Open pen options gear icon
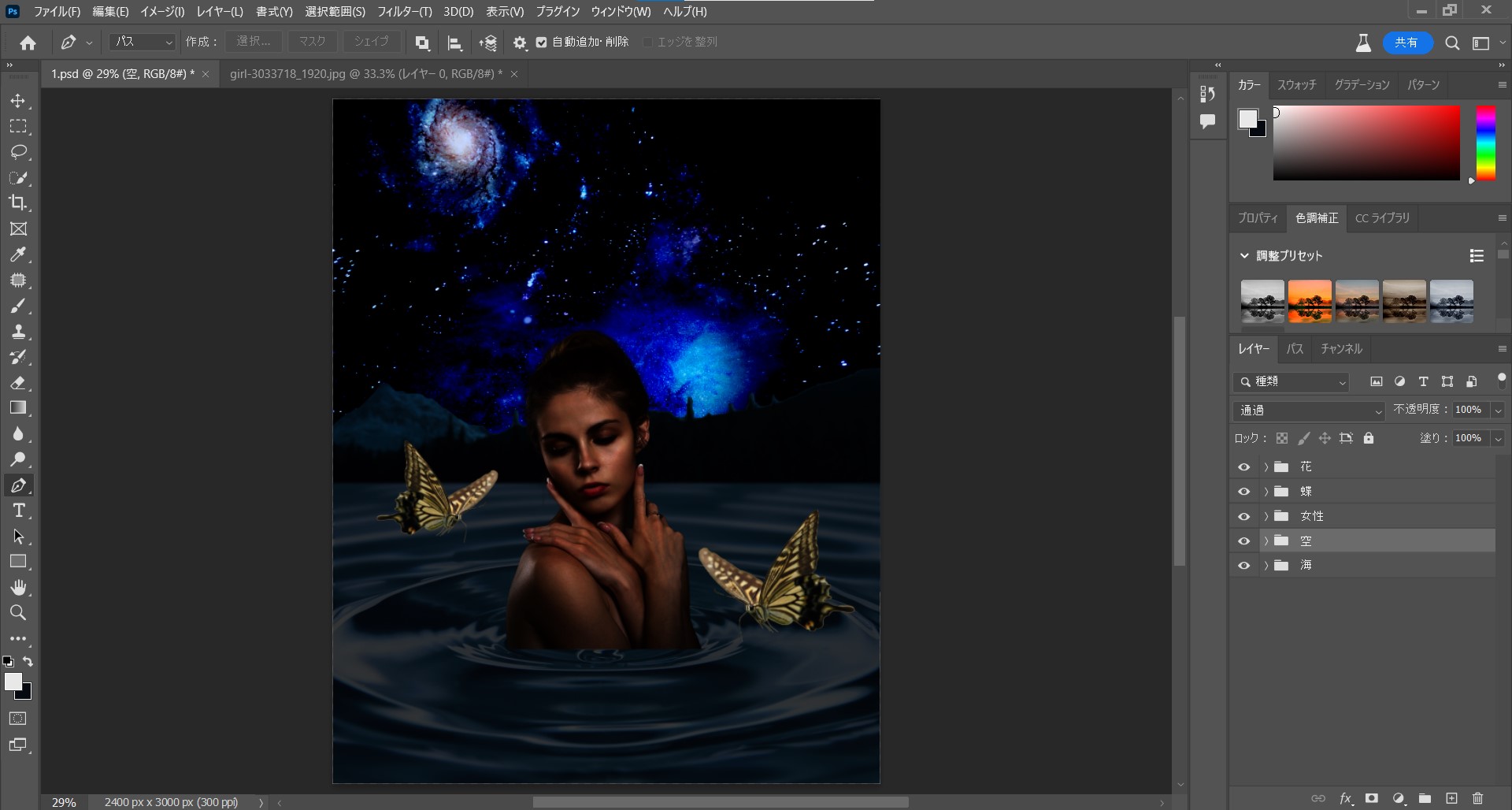The width and height of the screenshot is (1512, 810). point(520,43)
